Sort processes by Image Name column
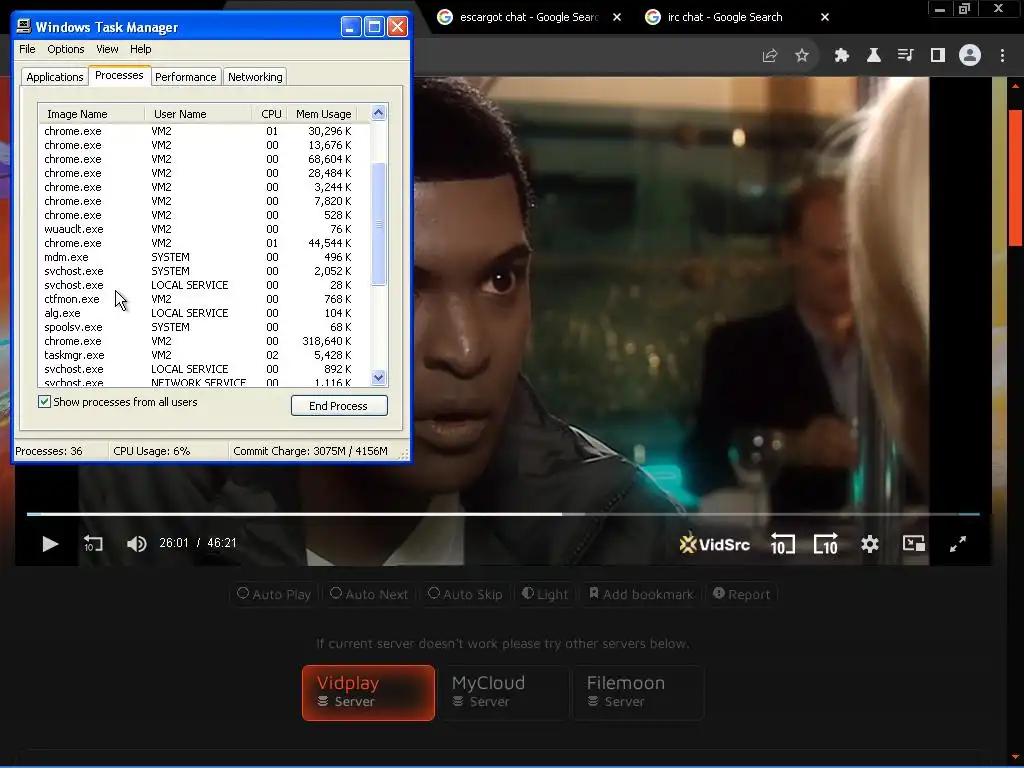Image resolution: width=1024 pixels, height=768 pixels. point(91,114)
